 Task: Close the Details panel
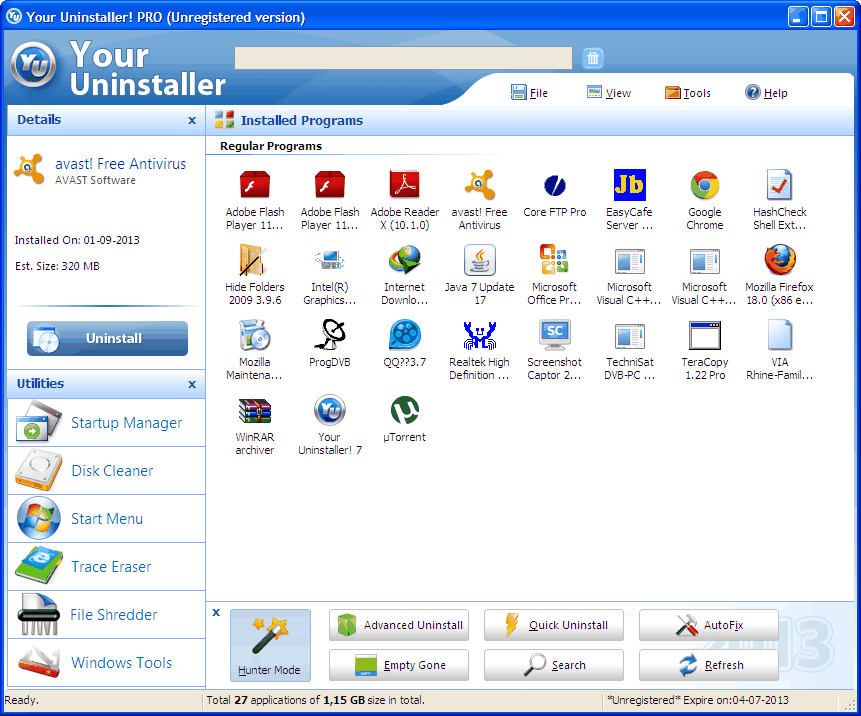[x=192, y=120]
